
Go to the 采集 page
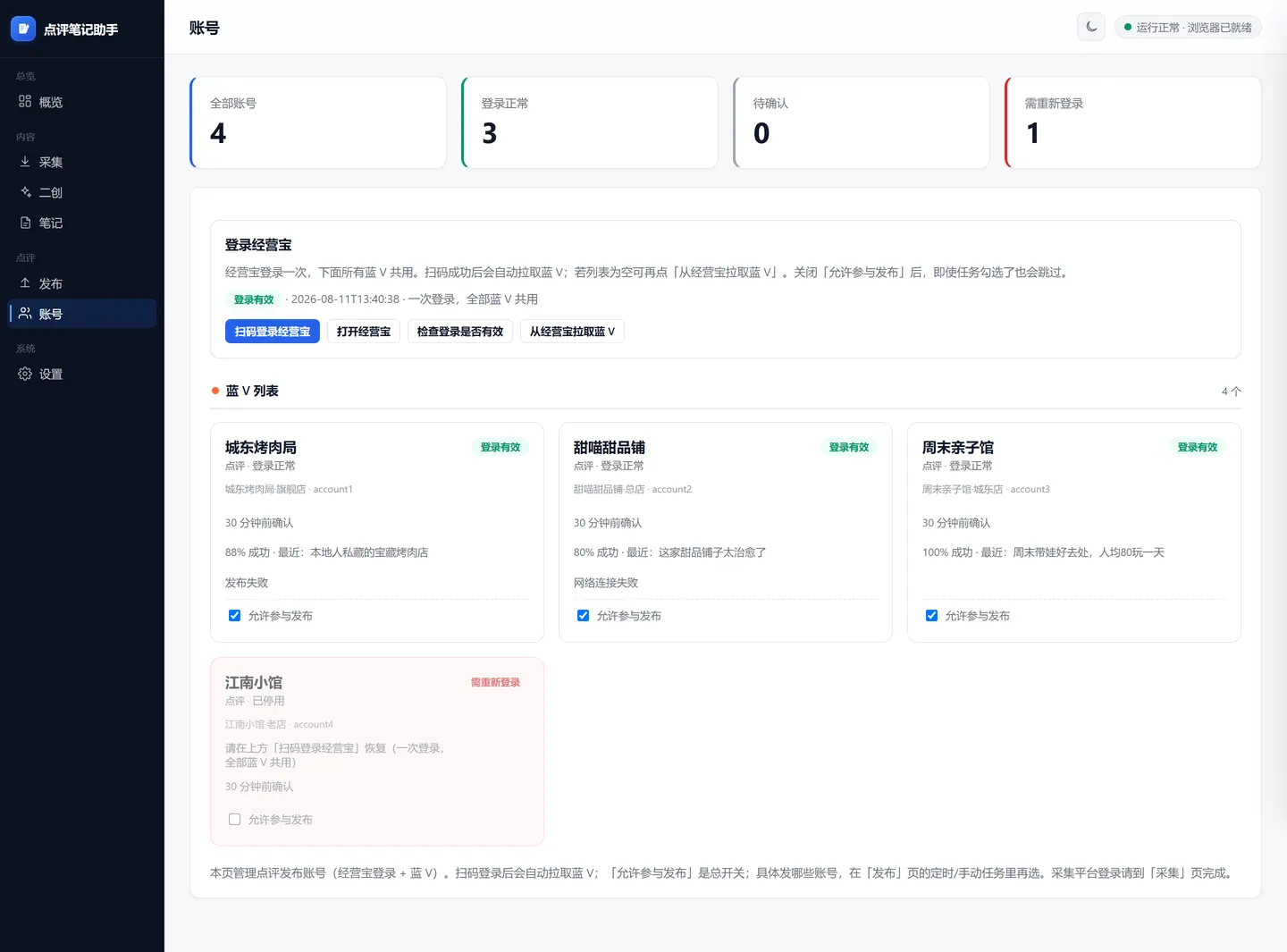[82, 162]
